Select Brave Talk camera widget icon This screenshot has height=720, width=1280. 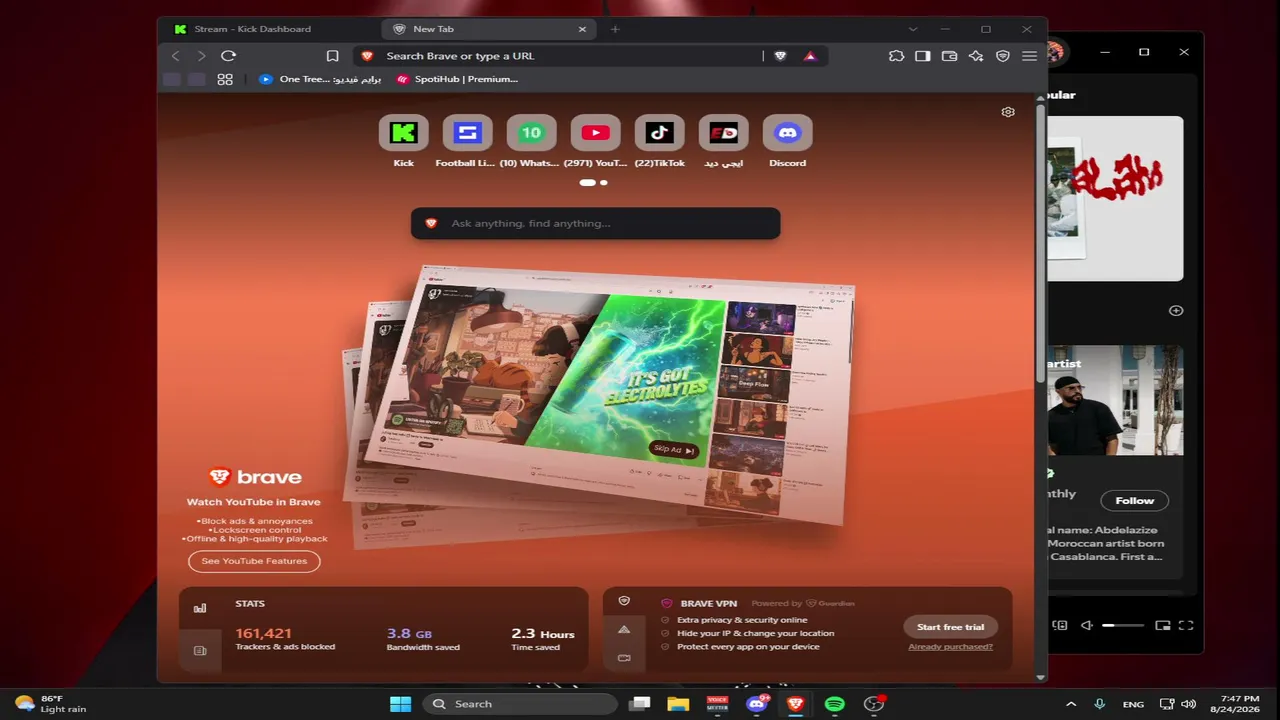[x=624, y=657]
